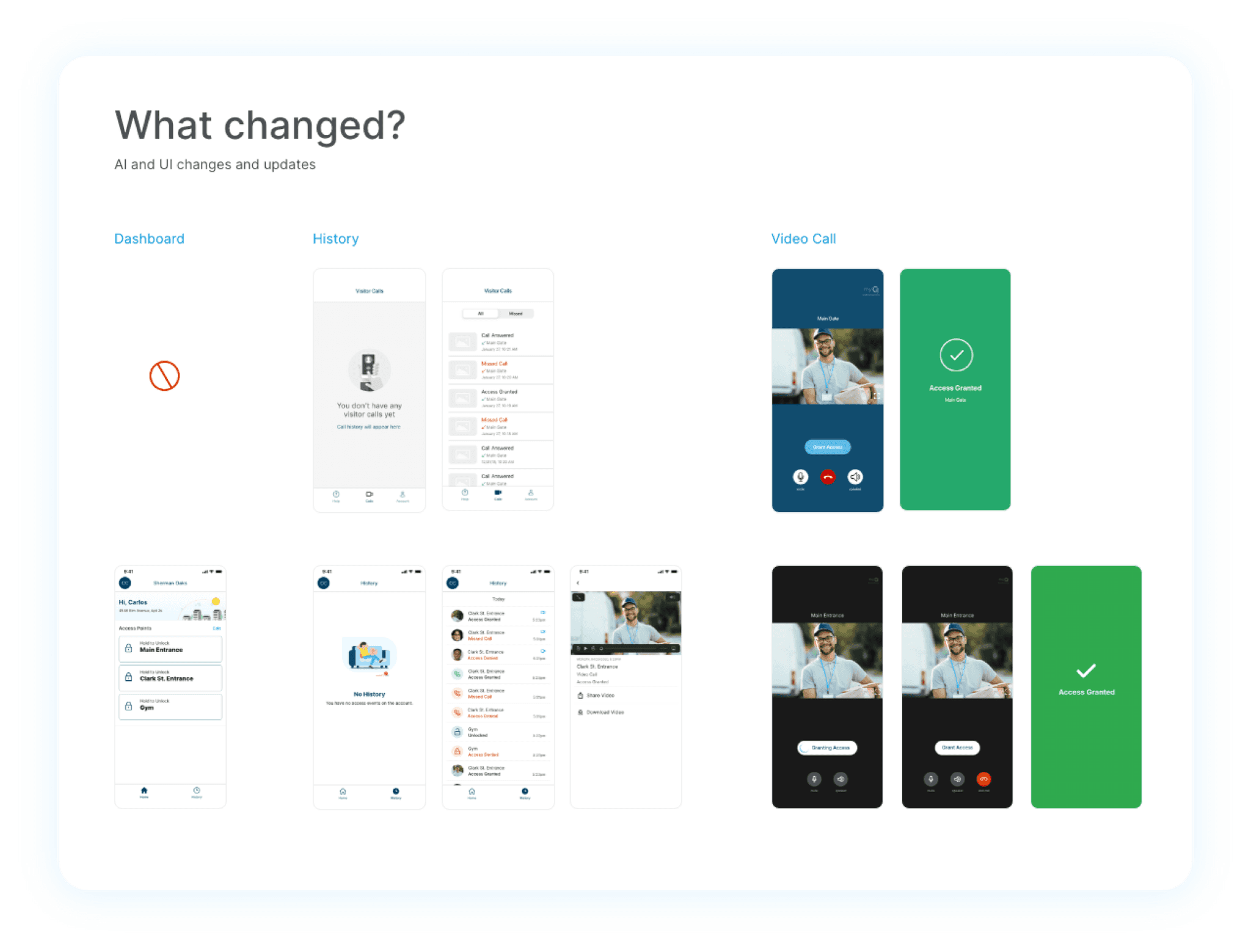1251x952 pixels.
Task: Click Share Video option
Action: point(600,696)
